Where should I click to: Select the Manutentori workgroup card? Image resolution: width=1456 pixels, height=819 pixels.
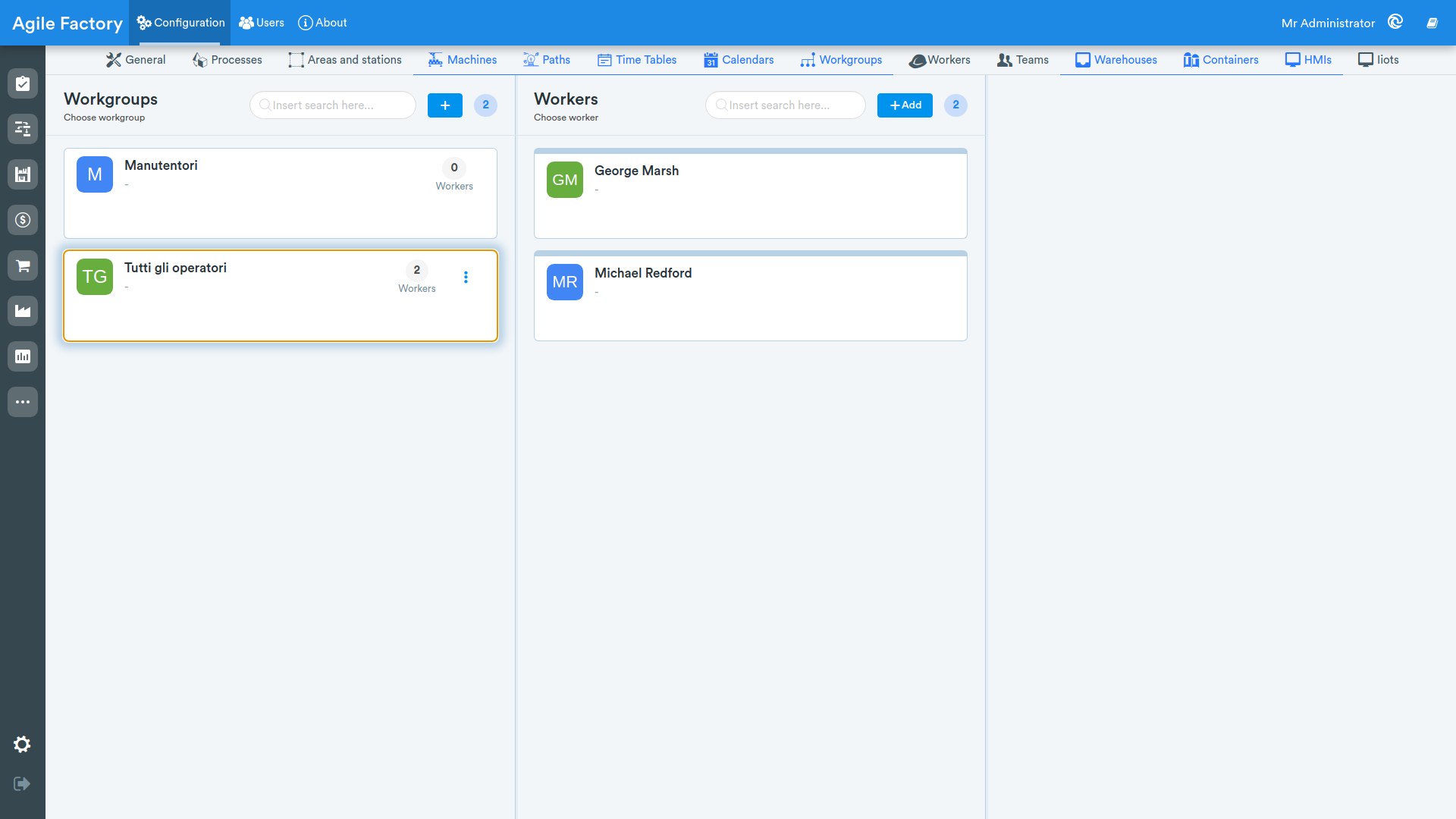(281, 193)
